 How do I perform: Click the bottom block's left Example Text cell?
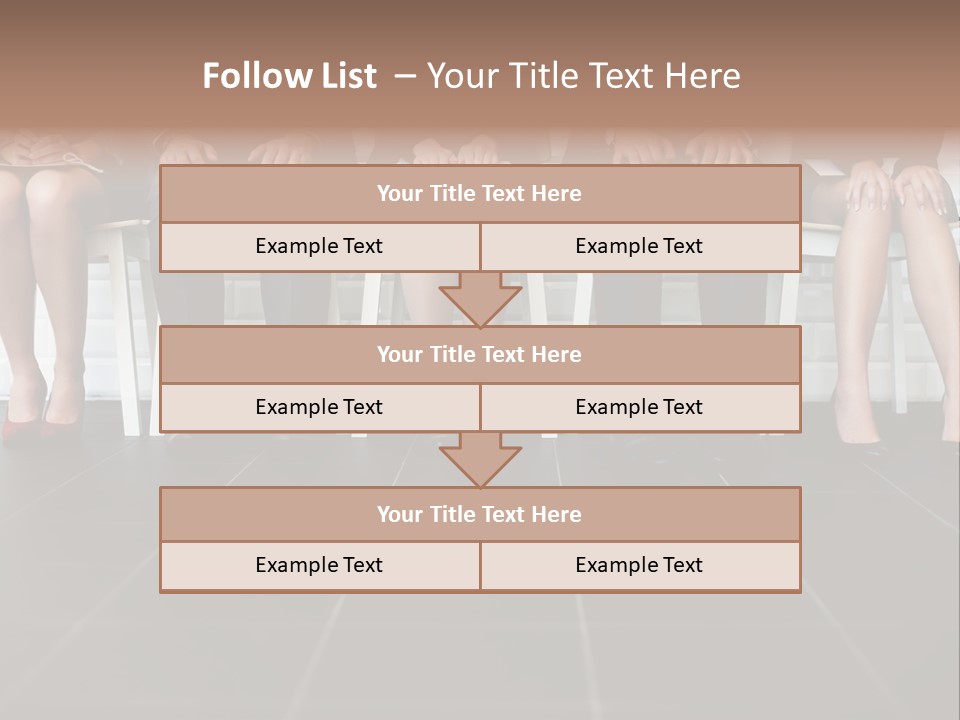coord(319,565)
